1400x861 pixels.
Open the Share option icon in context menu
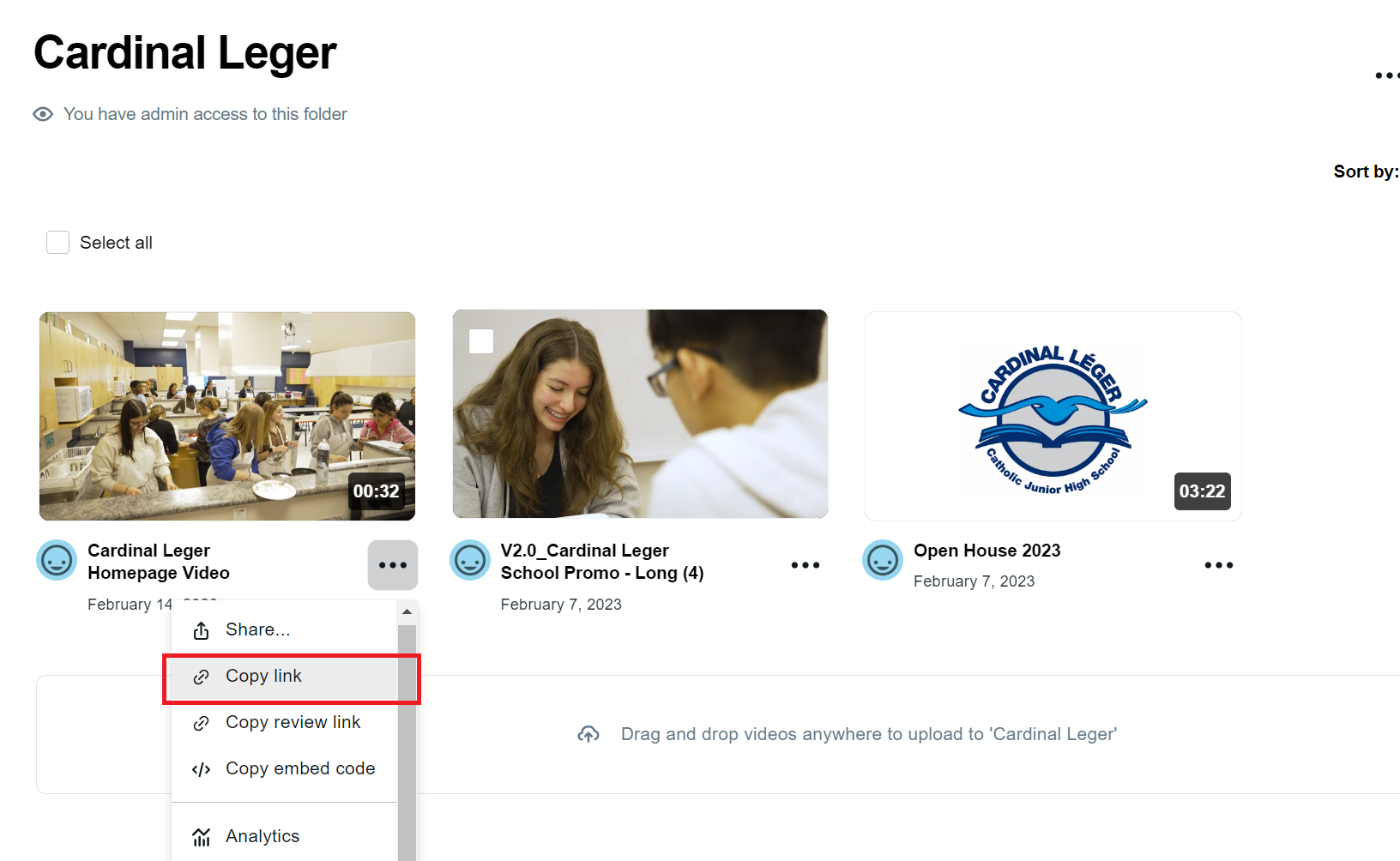[x=201, y=630]
